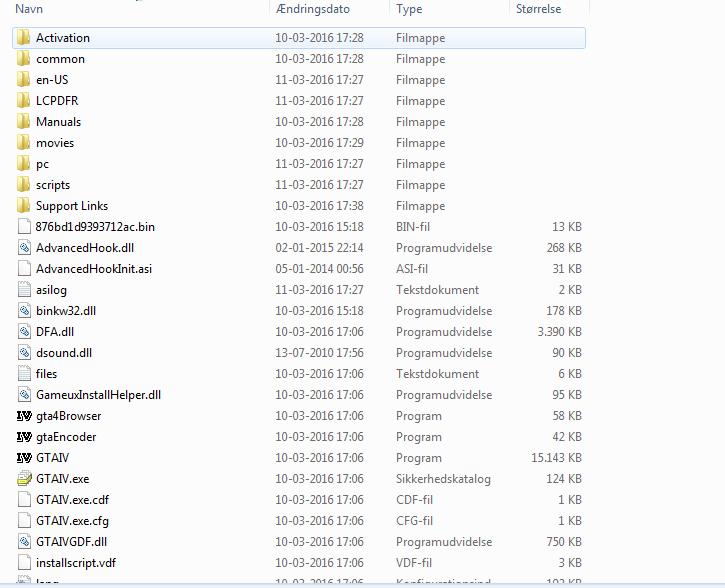This screenshot has height=588, width=725.
Task: Click date 05-01-2014 00:56
Action: click(x=319, y=269)
